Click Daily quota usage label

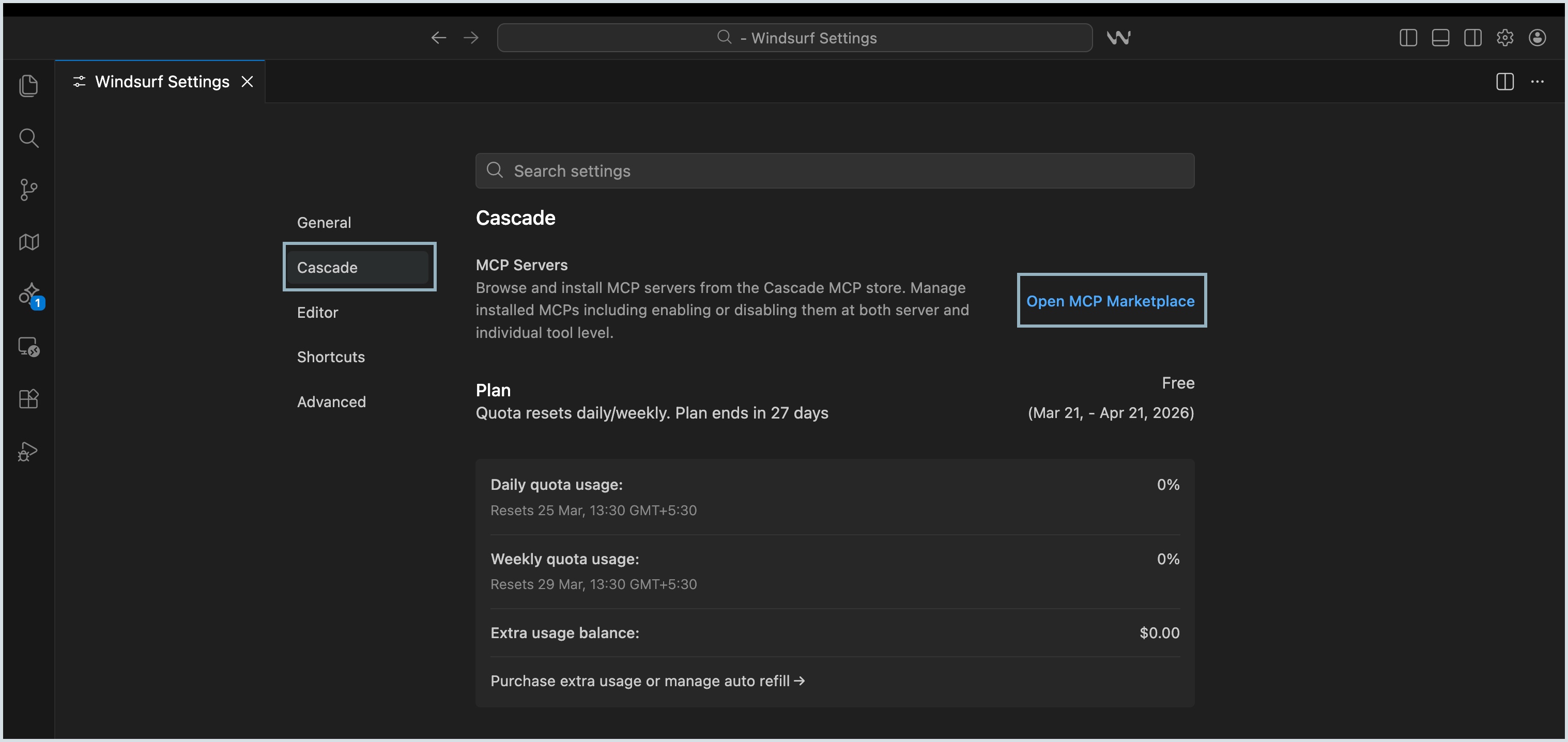pos(557,485)
